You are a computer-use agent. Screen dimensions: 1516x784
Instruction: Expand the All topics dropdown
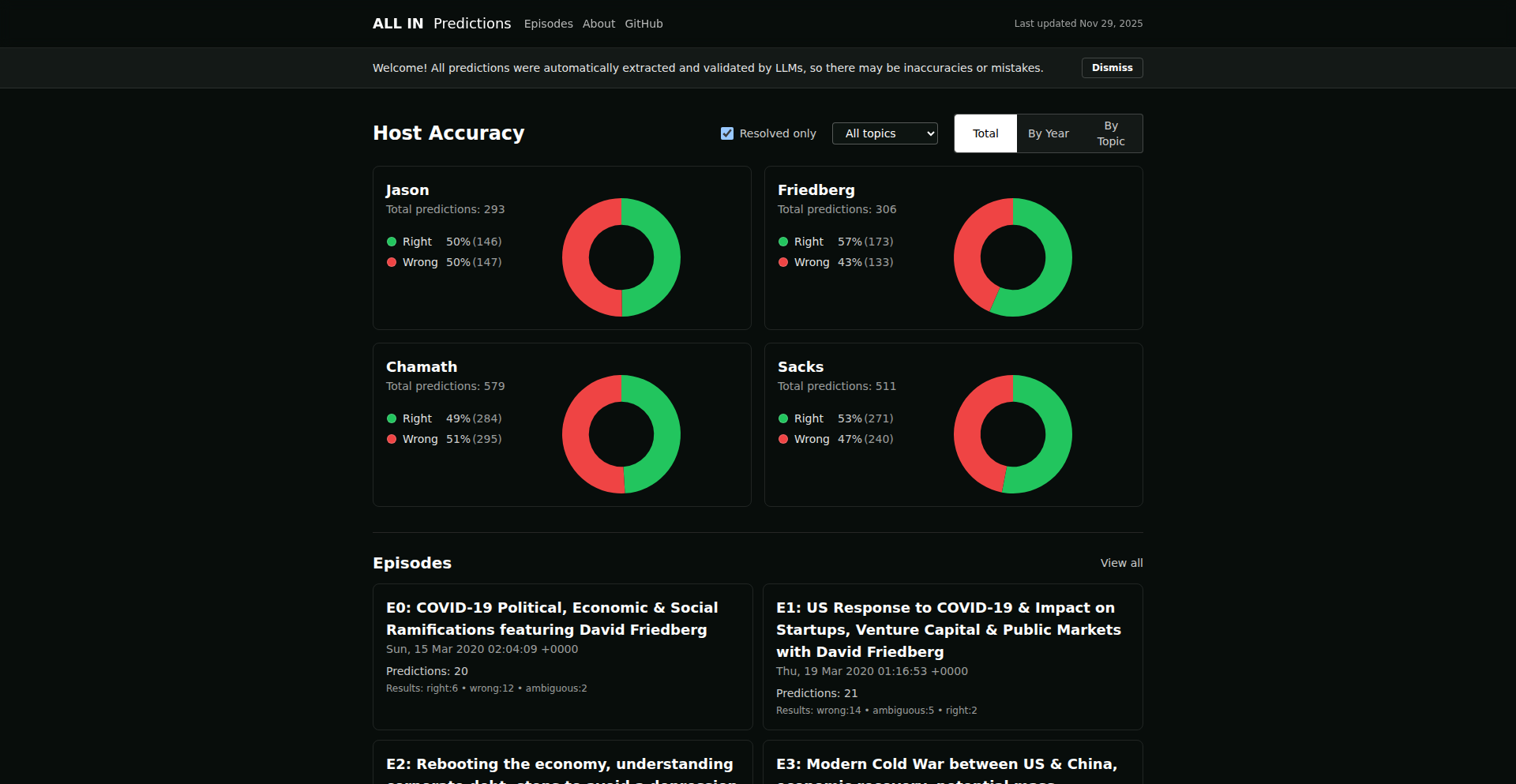[884, 133]
